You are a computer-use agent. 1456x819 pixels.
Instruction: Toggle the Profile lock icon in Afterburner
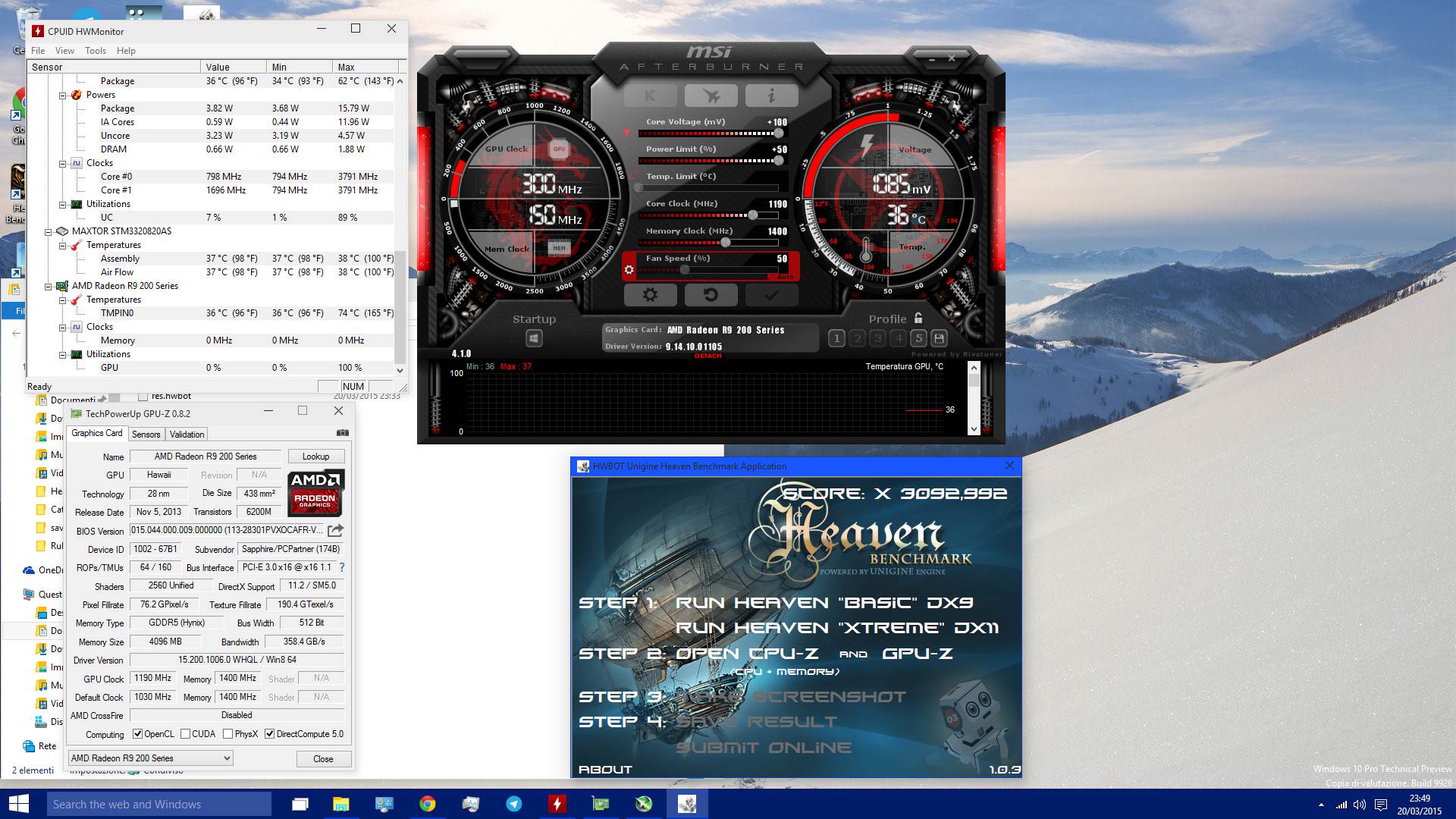tap(918, 318)
